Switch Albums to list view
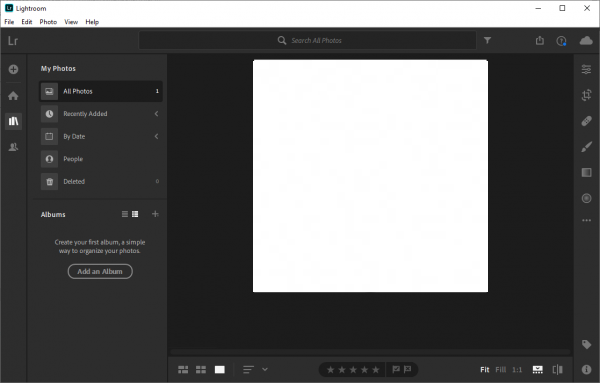Screen dimensions: 600x383 click(125, 214)
